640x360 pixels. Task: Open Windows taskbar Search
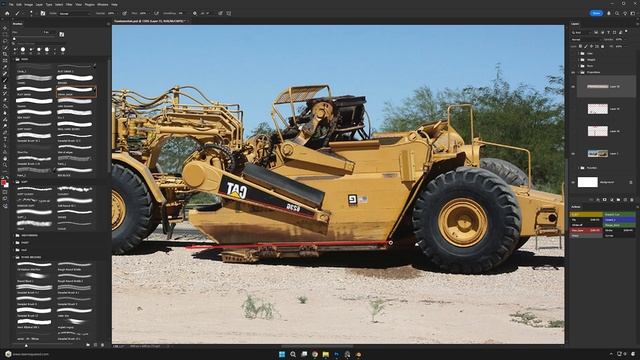point(293,354)
